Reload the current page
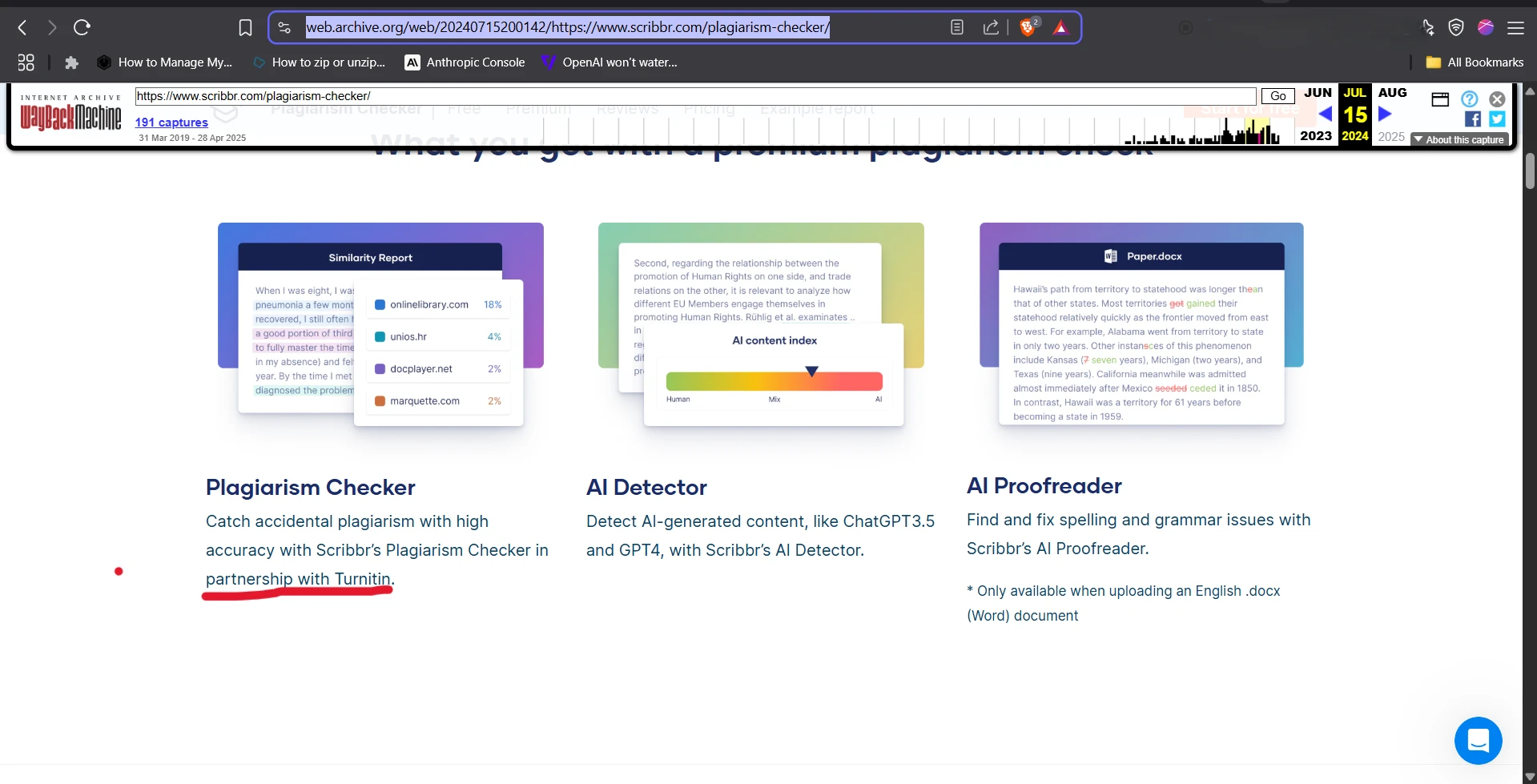 pyautogui.click(x=82, y=28)
